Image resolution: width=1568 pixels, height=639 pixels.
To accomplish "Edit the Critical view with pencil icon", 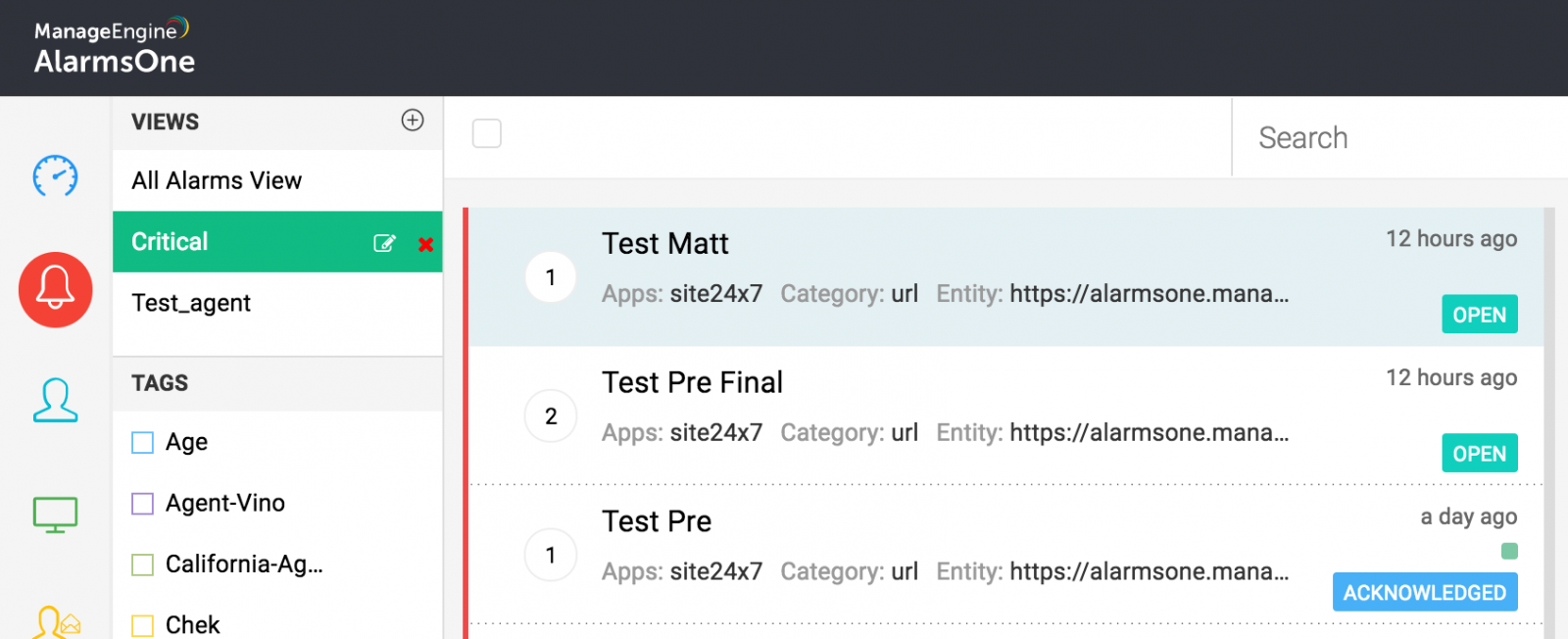I will [384, 243].
